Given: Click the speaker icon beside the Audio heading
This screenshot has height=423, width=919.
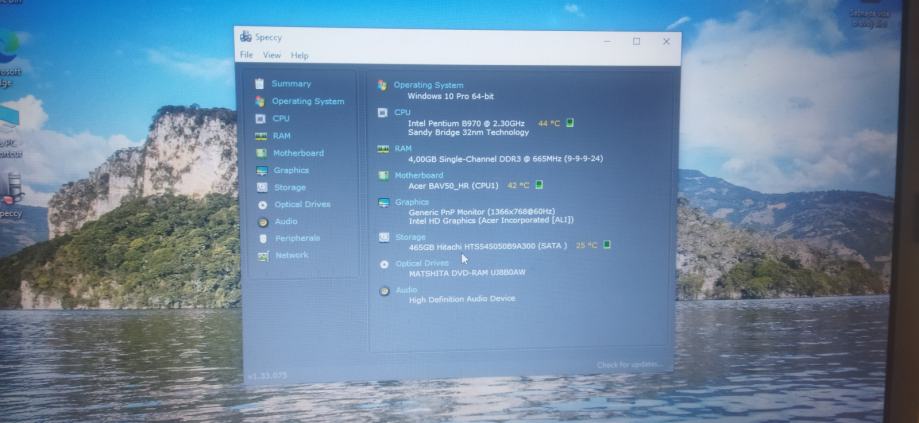Looking at the screenshot, I should tap(384, 291).
